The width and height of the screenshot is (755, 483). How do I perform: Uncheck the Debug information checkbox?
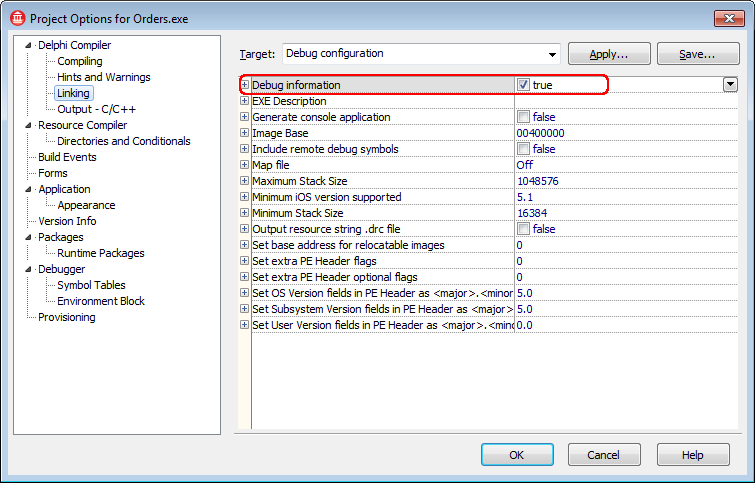tap(523, 85)
